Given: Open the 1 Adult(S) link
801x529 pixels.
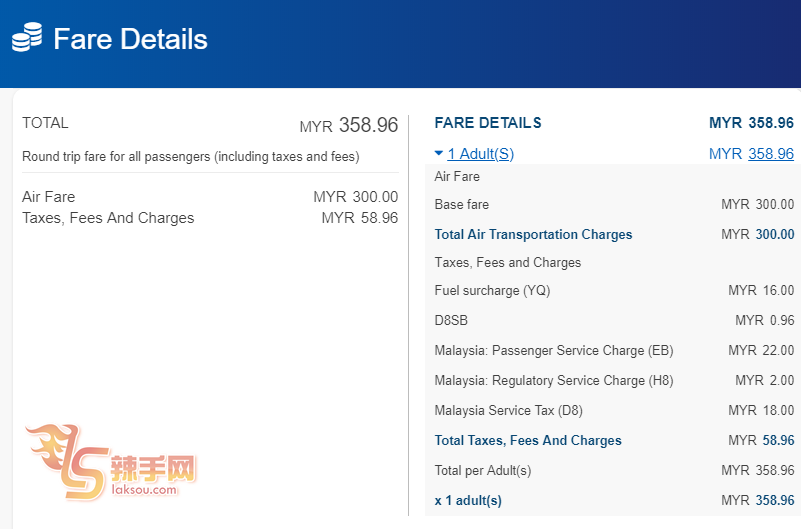Looking at the screenshot, I should pos(481,154).
